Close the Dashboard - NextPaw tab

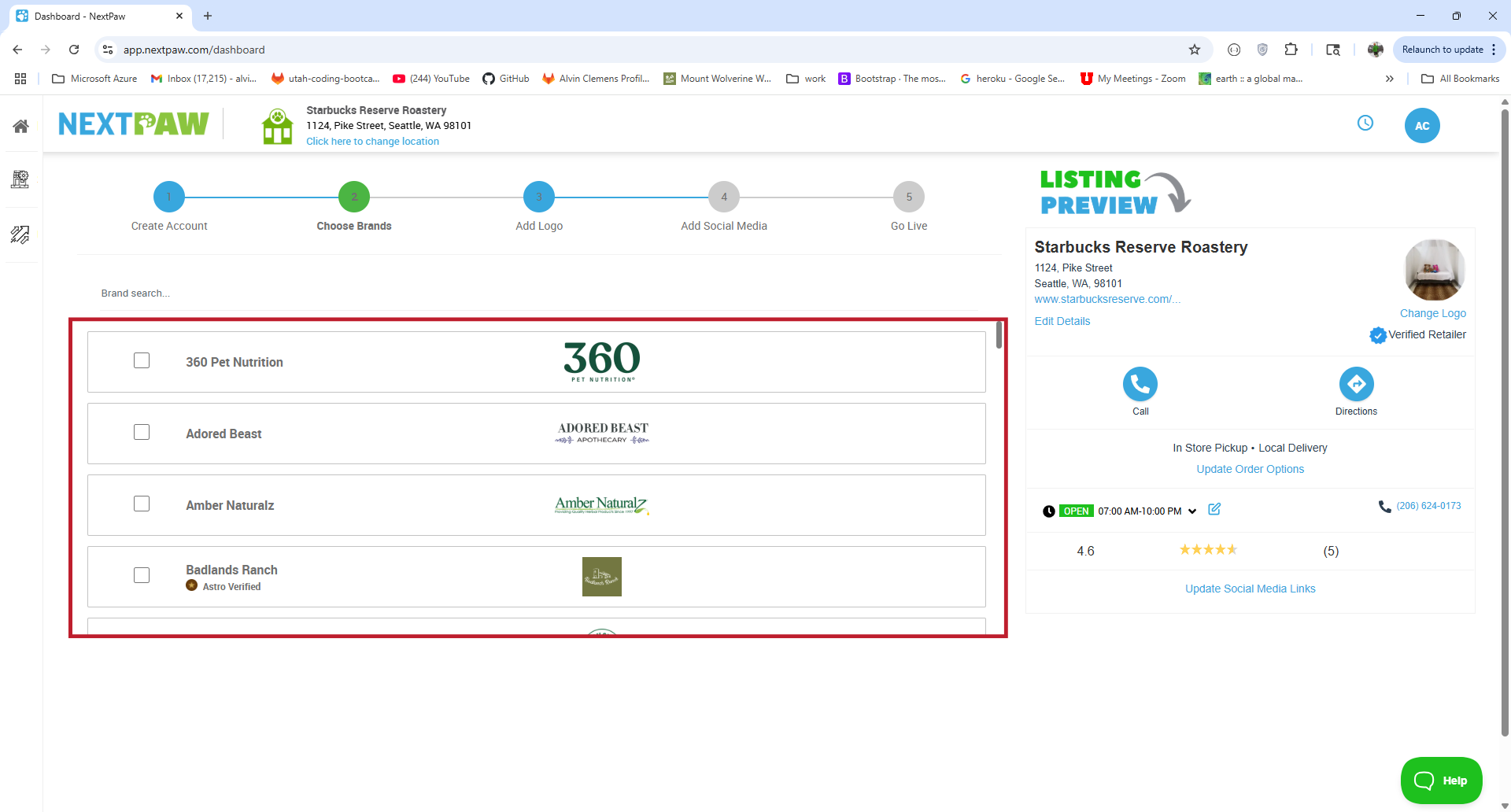tap(179, 16)
